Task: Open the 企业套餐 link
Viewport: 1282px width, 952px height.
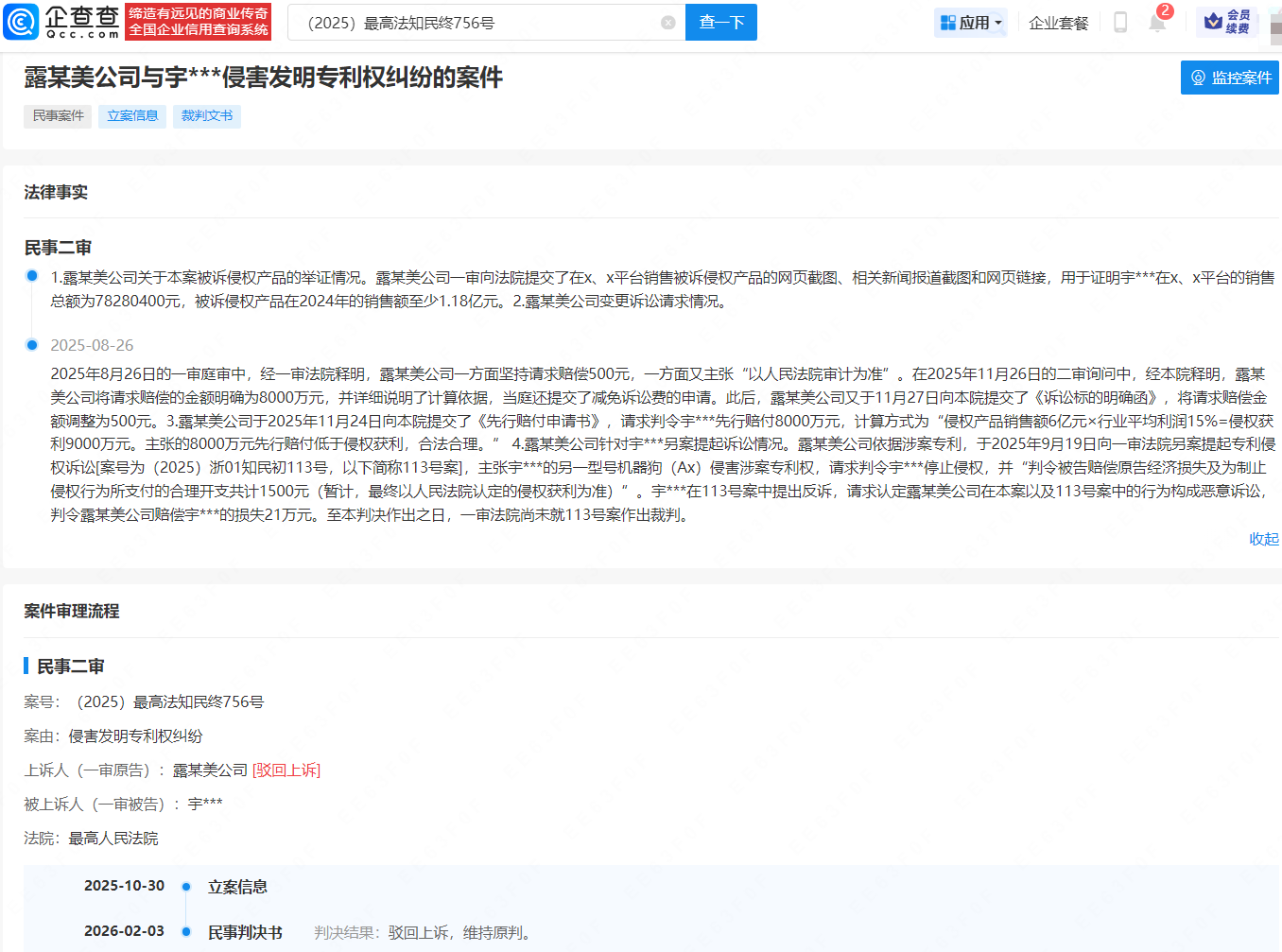Action: (1058, 23)
